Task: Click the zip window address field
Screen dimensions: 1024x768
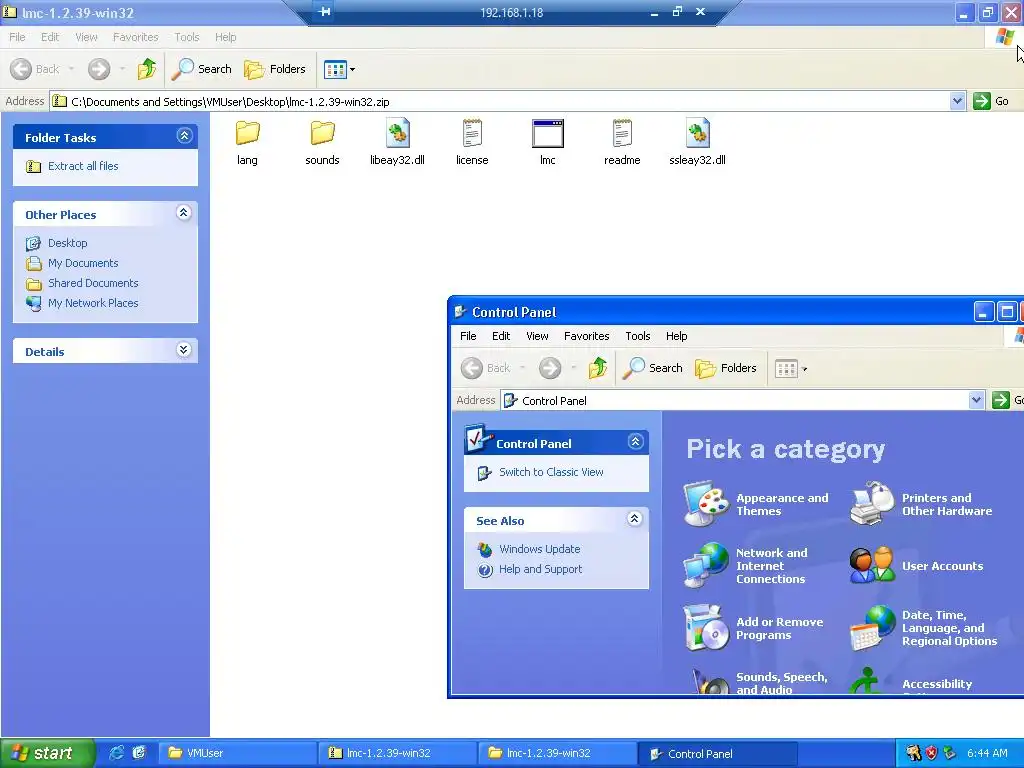Action: pyautogui.click(x=500, y=101)
